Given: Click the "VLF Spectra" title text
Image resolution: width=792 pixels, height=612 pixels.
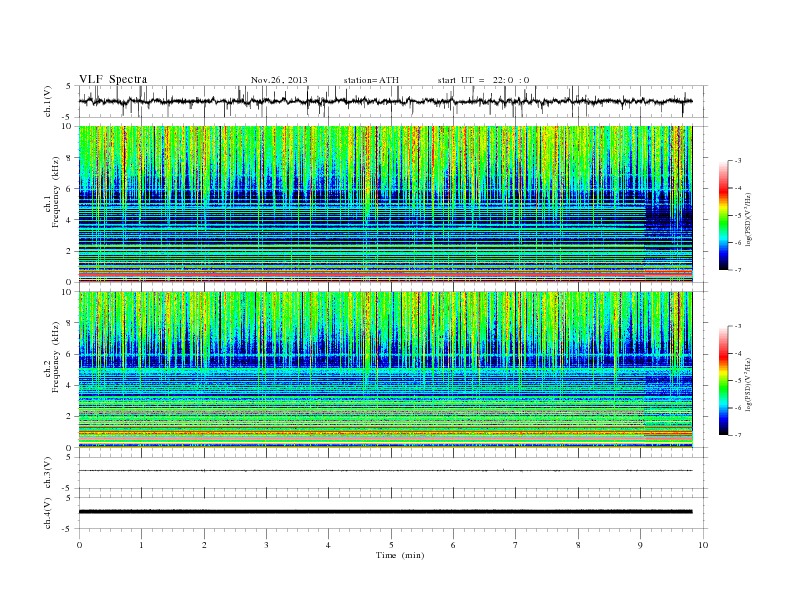Looking at the screenshot, I should click(x=113, y=79).
